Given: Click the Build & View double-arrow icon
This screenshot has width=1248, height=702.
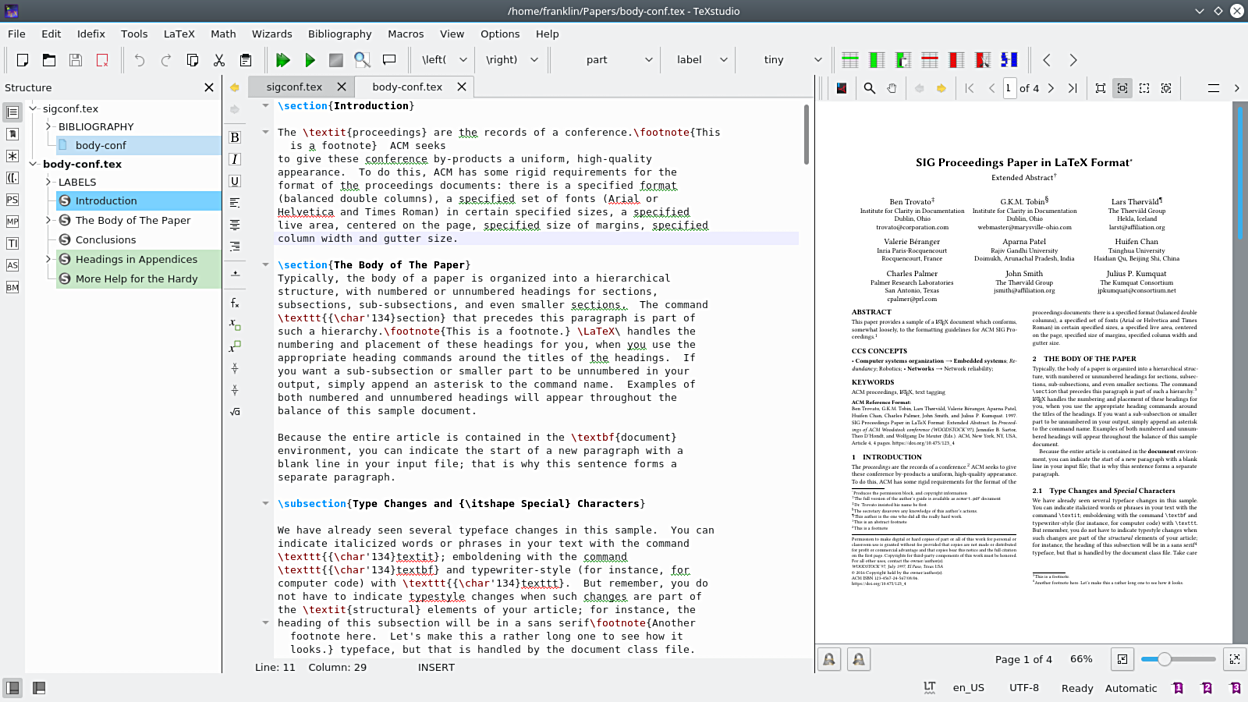Looking at the screenshot, I should [283, 60].
